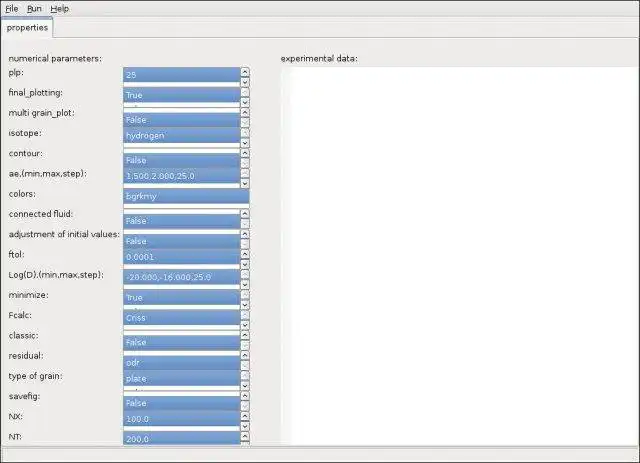This screenshot has height=463, width=640.
Task: Select odr in the residual list
Action: tap(182, 363)
